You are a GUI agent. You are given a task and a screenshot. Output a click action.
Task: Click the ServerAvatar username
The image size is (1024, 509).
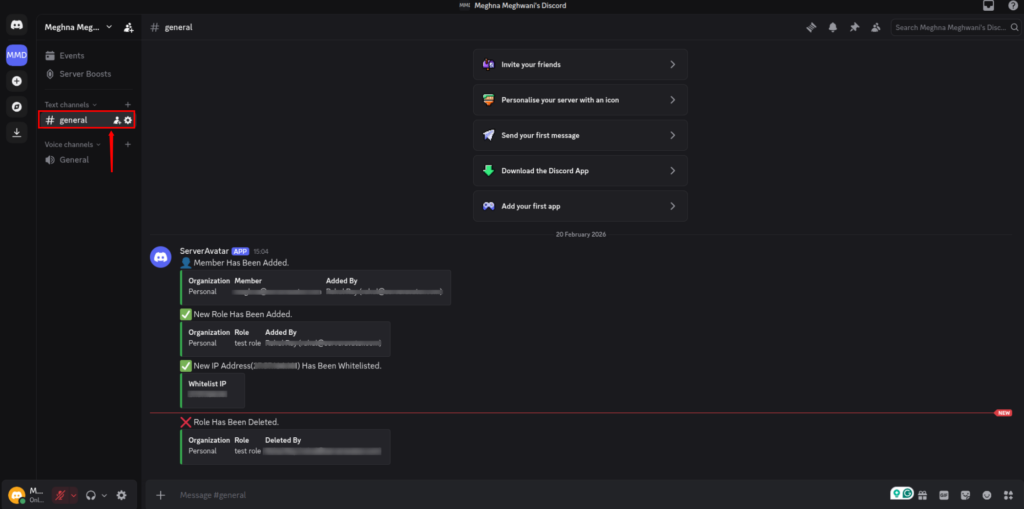[x=204, y=251]
